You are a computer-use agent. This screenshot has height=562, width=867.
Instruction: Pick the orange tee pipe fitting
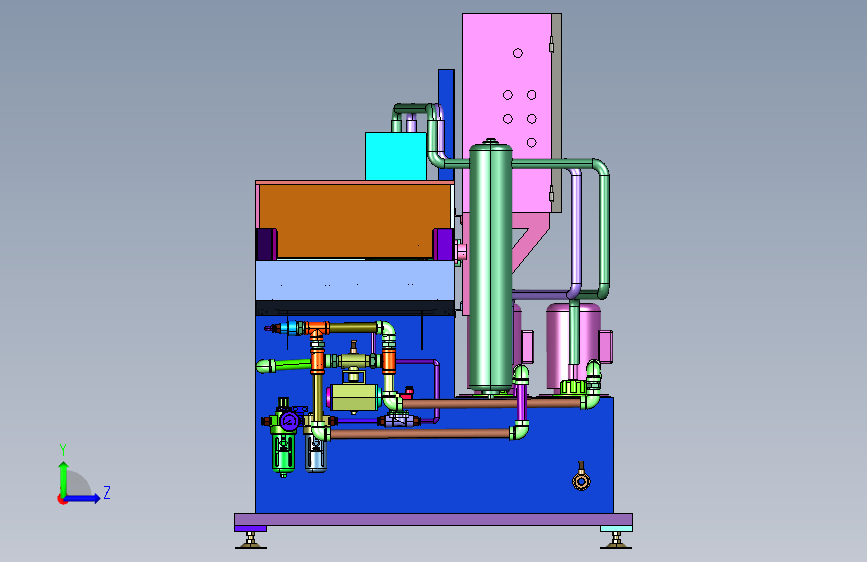coord(317,330)
